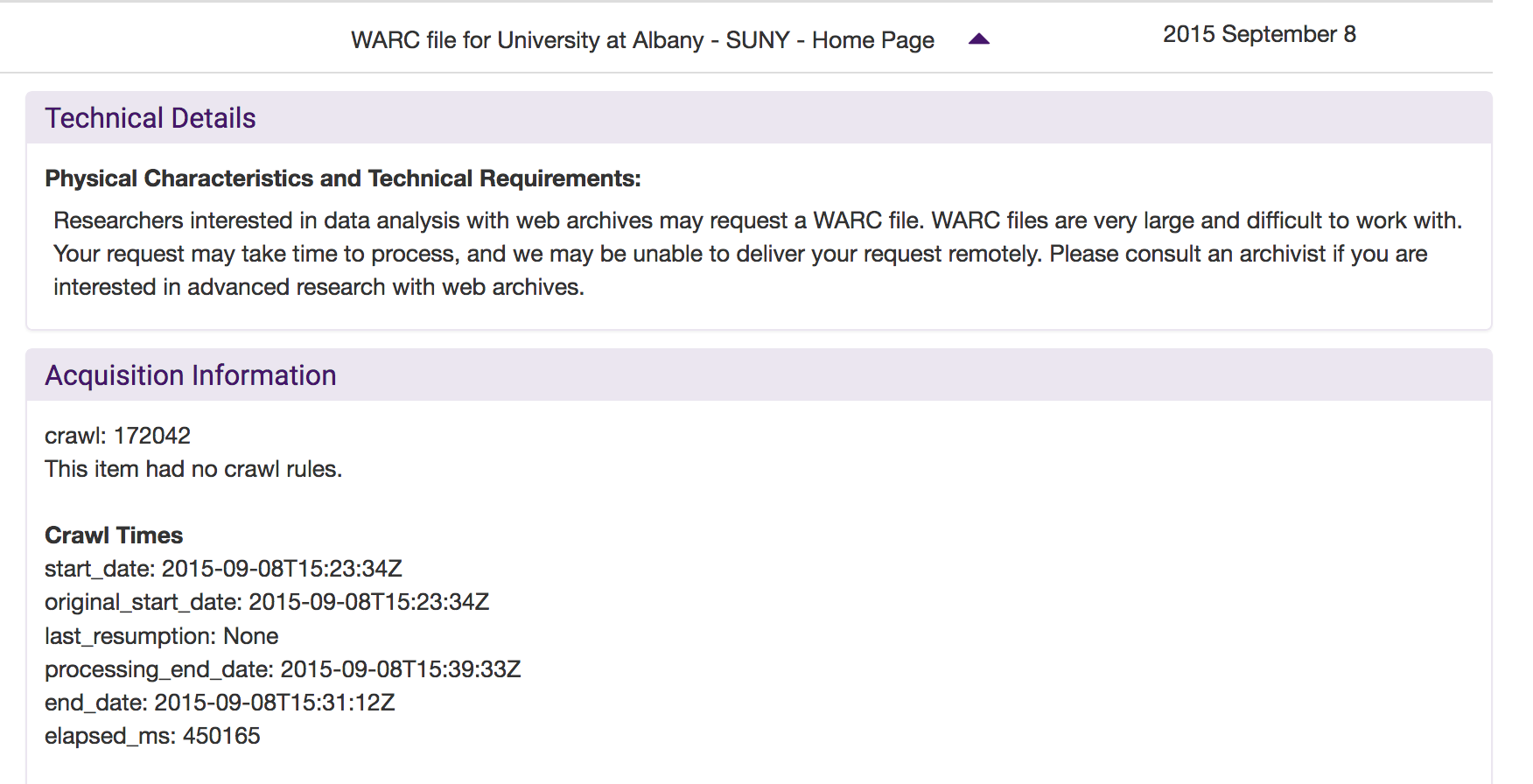Click the Crawl Times subheading
Screen dimensions: 1533x784
(114, 535)
